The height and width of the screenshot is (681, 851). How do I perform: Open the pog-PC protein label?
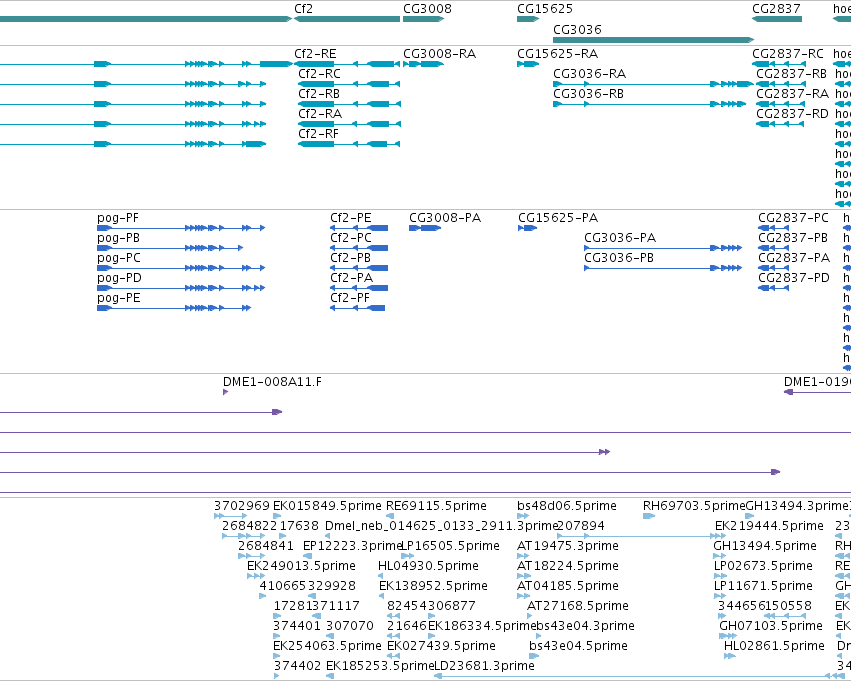[x=119, y=258]
